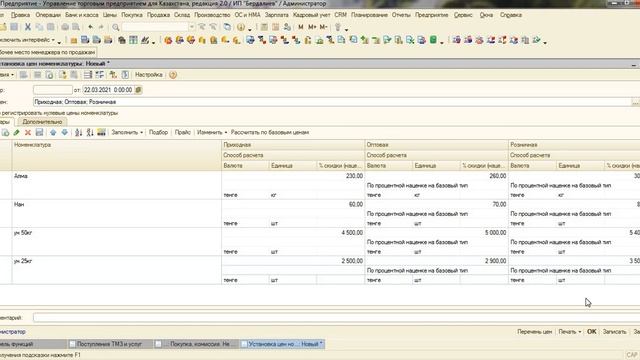Select the Нан nomenclature row
This screenshot has width=640, height=360.
point(117,213)
